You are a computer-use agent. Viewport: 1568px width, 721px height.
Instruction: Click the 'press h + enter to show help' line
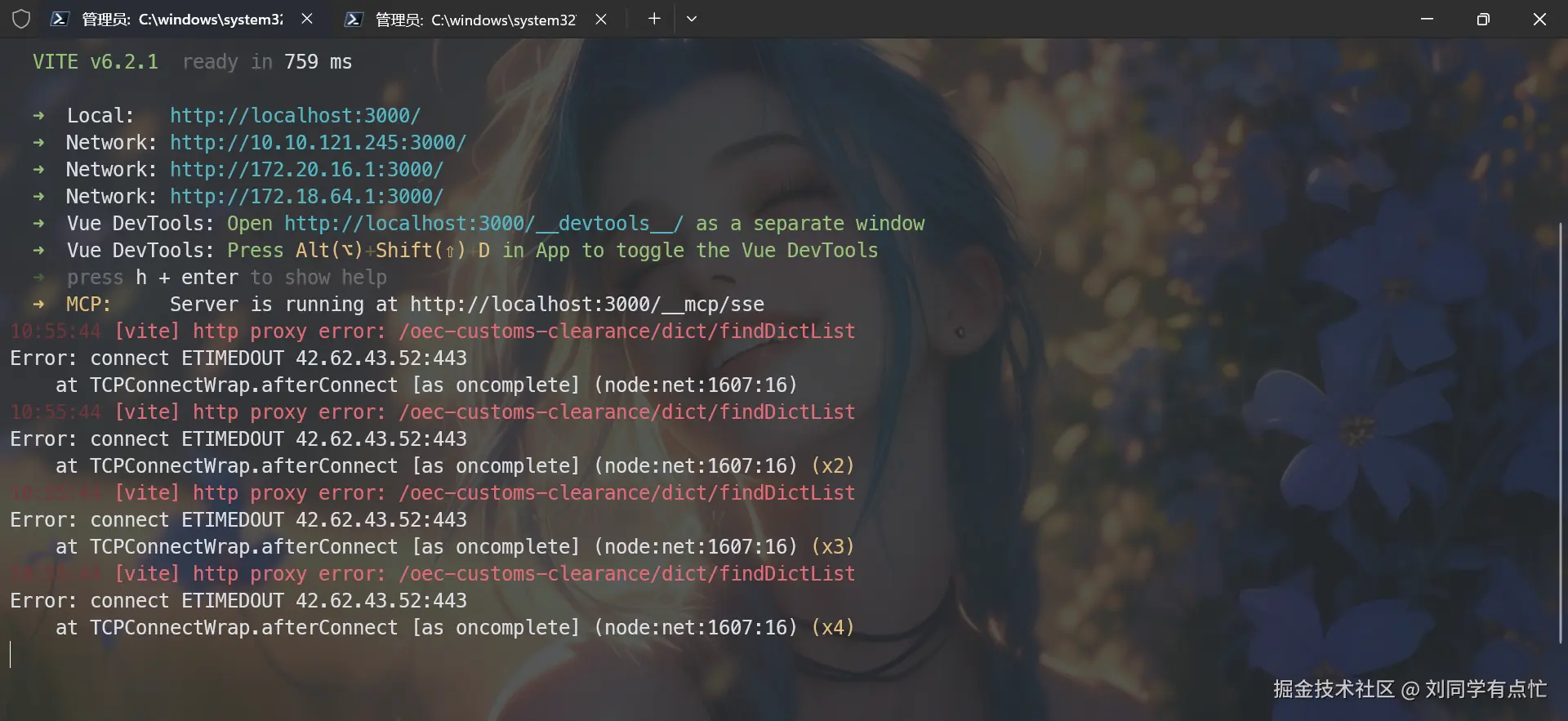pos(227,278)
